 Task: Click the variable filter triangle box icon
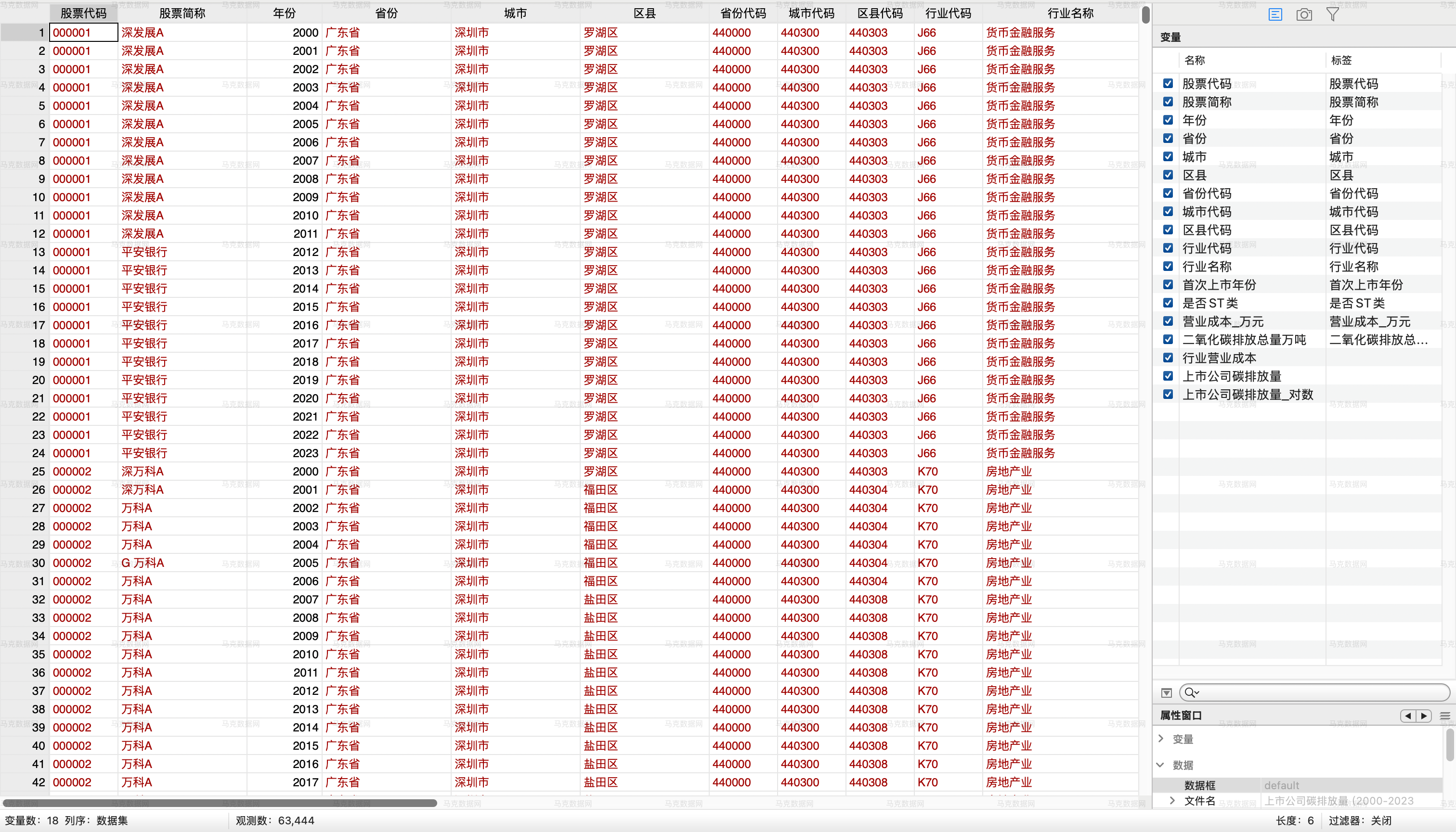pyautogui.click(x=1167, y=692)
